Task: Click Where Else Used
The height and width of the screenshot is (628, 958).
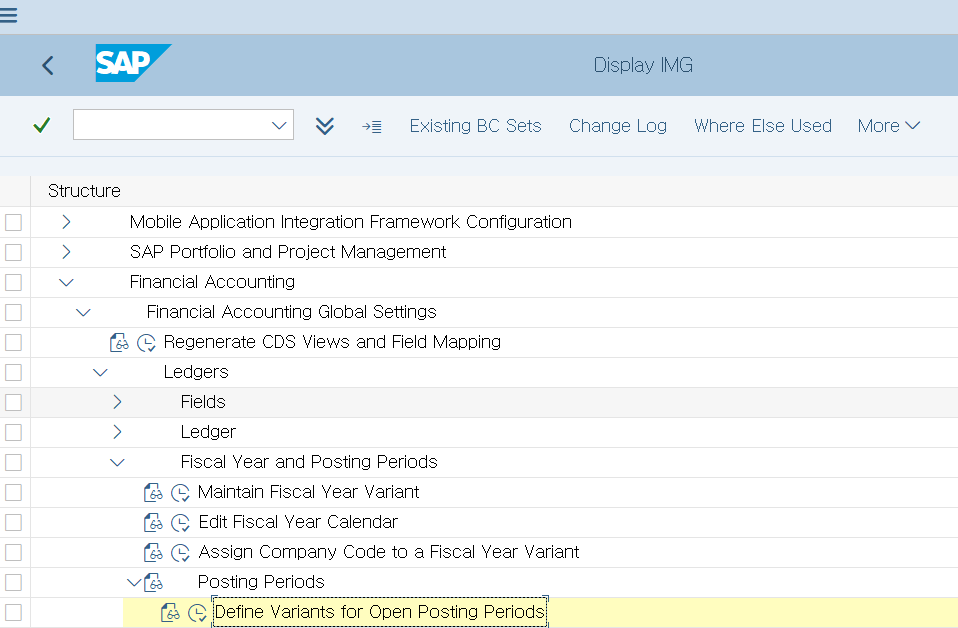Action: [x=762, y=126]
